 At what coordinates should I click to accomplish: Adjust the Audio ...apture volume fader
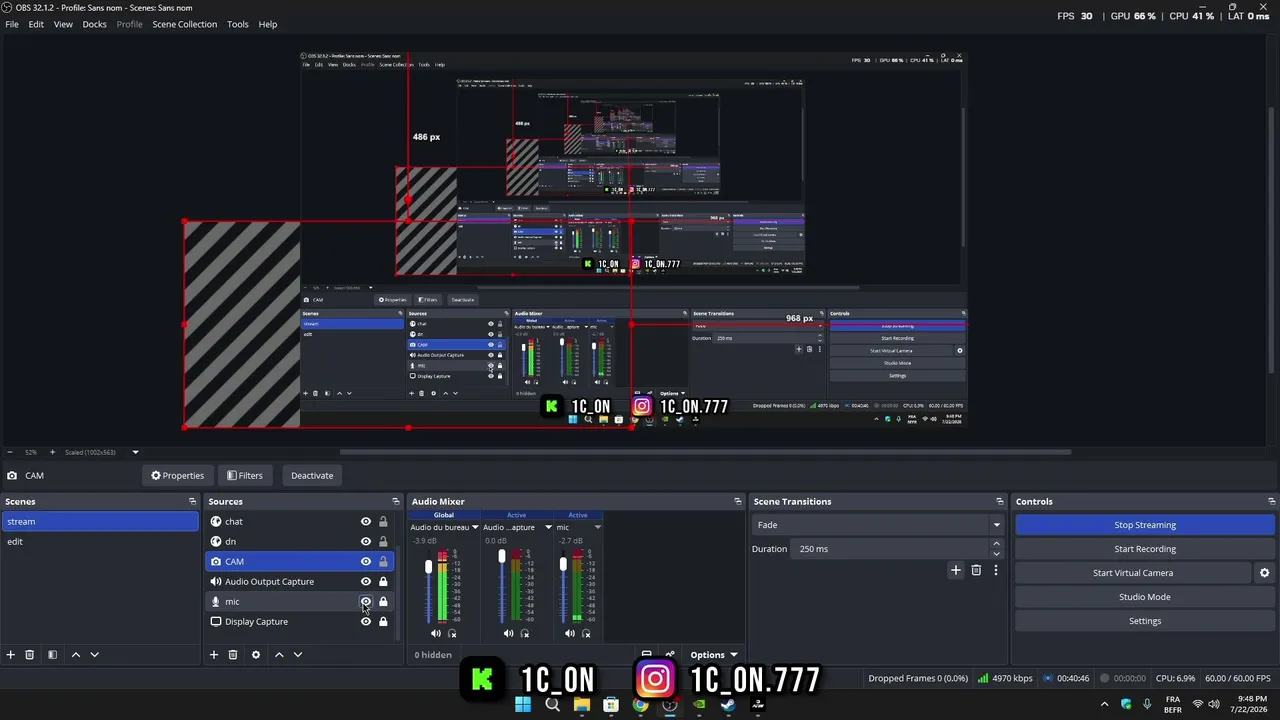click(x=502, y=558)
